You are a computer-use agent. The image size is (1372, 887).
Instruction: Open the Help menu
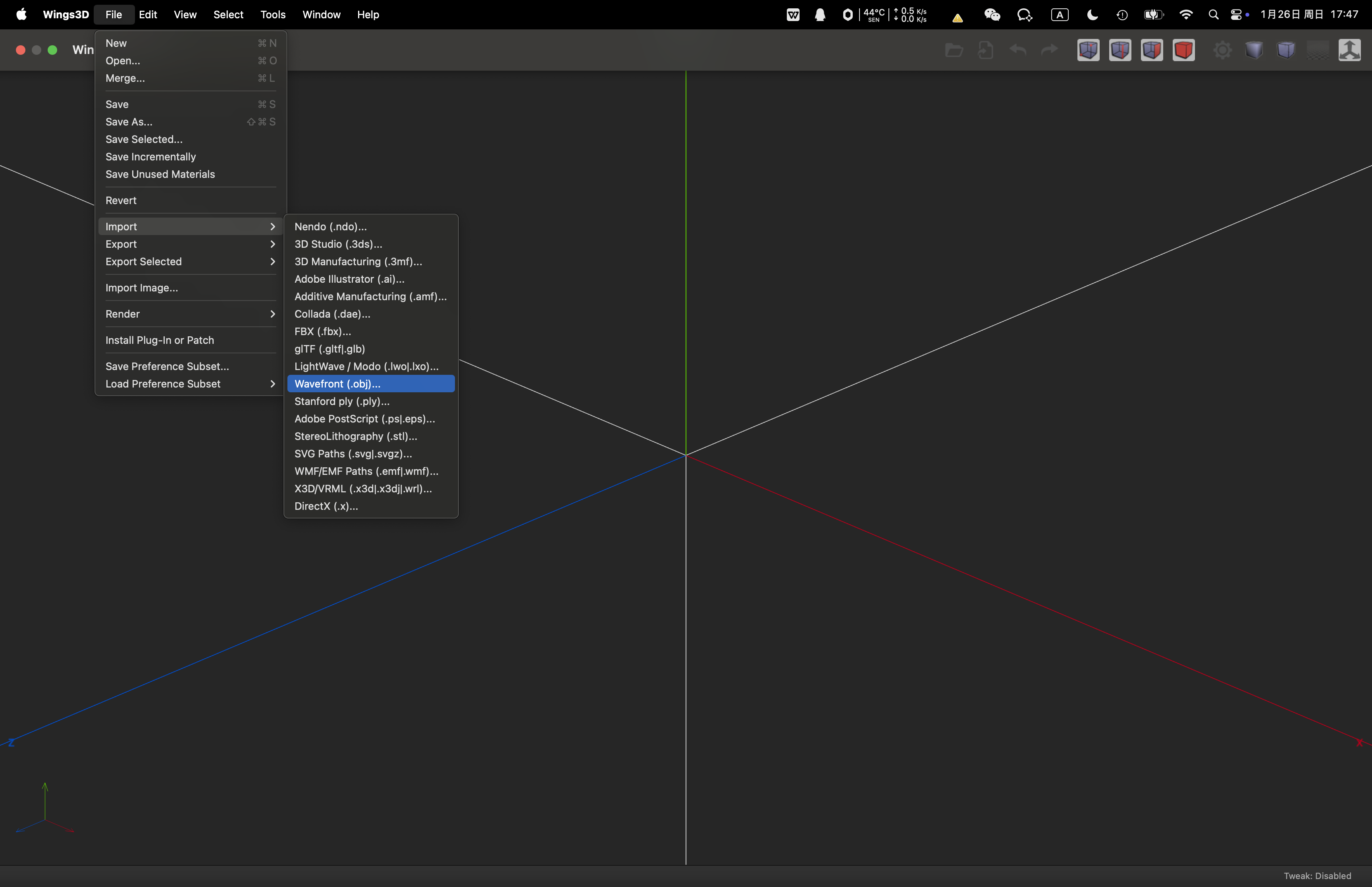(368, 14)
